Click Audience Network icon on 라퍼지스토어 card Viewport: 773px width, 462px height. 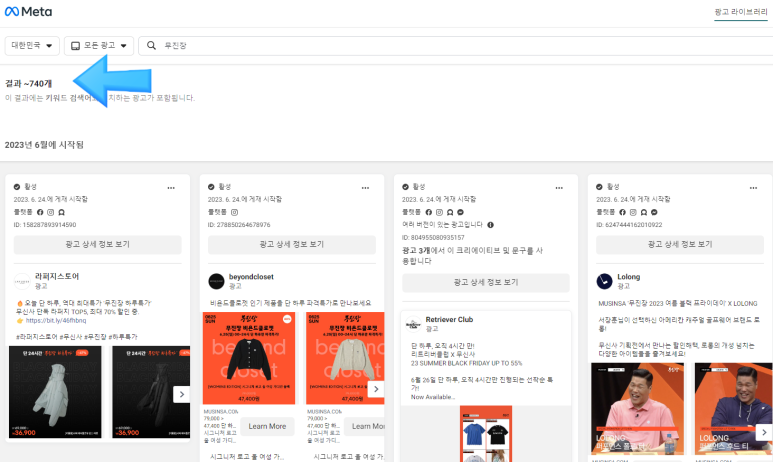click(61, 213)
